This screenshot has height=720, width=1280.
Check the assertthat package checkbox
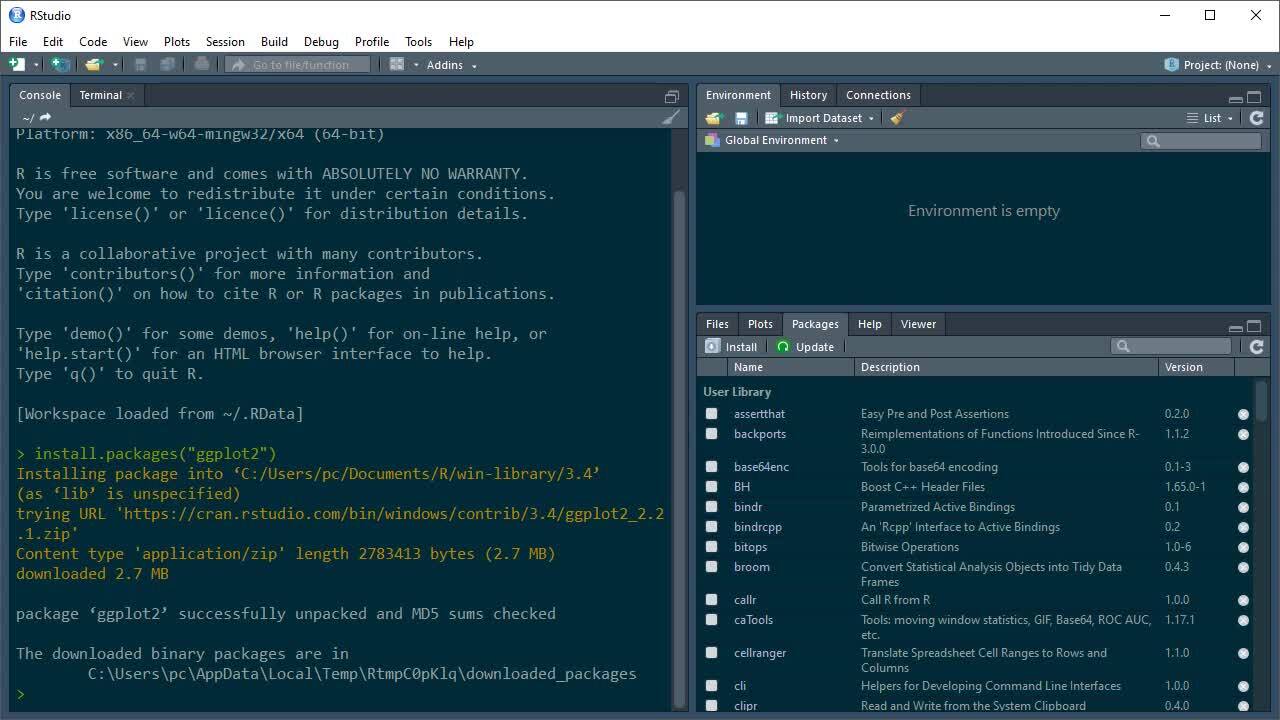click(x=711, y=413)
